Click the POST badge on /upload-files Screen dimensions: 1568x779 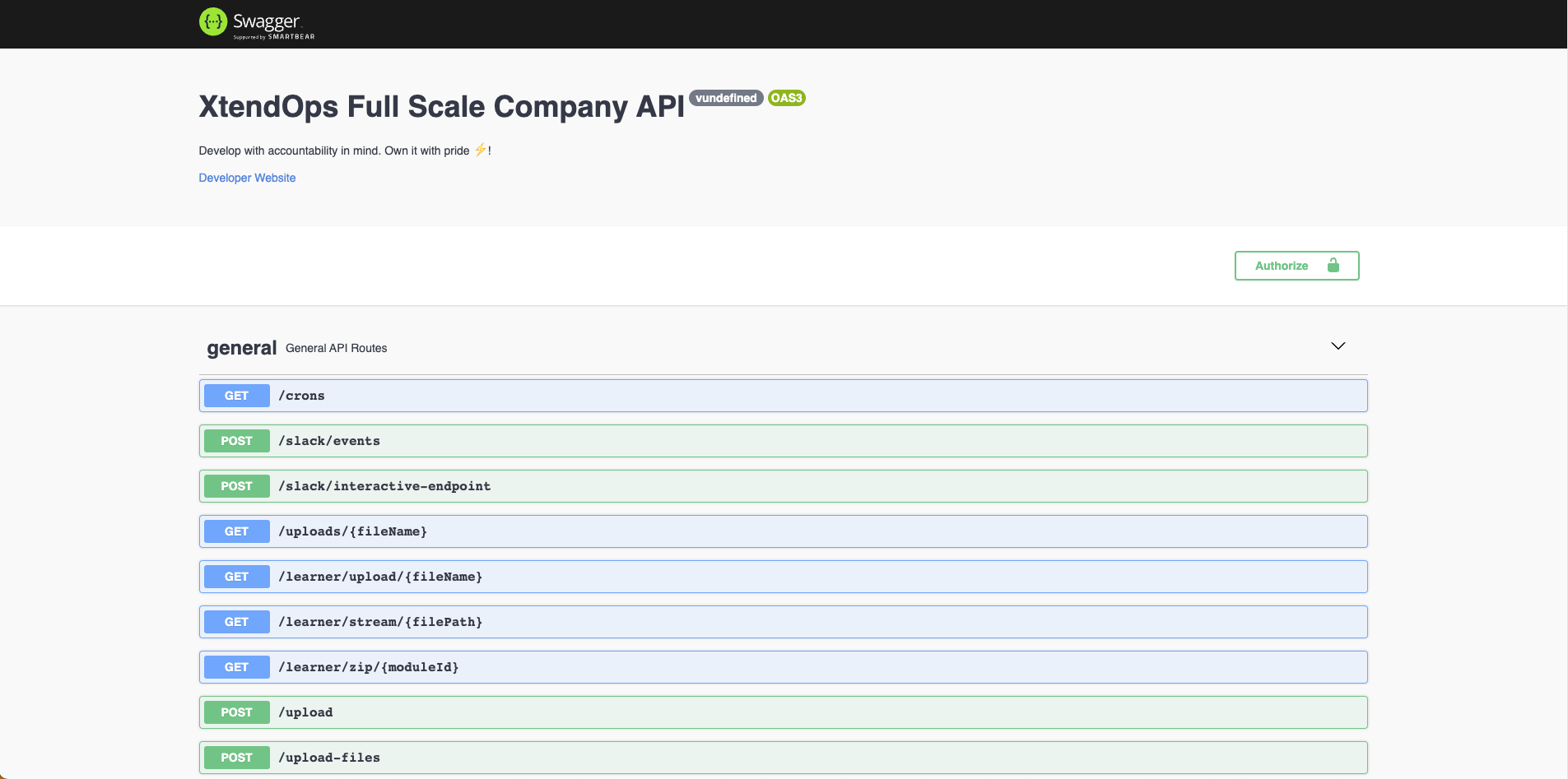coord(235,757)
